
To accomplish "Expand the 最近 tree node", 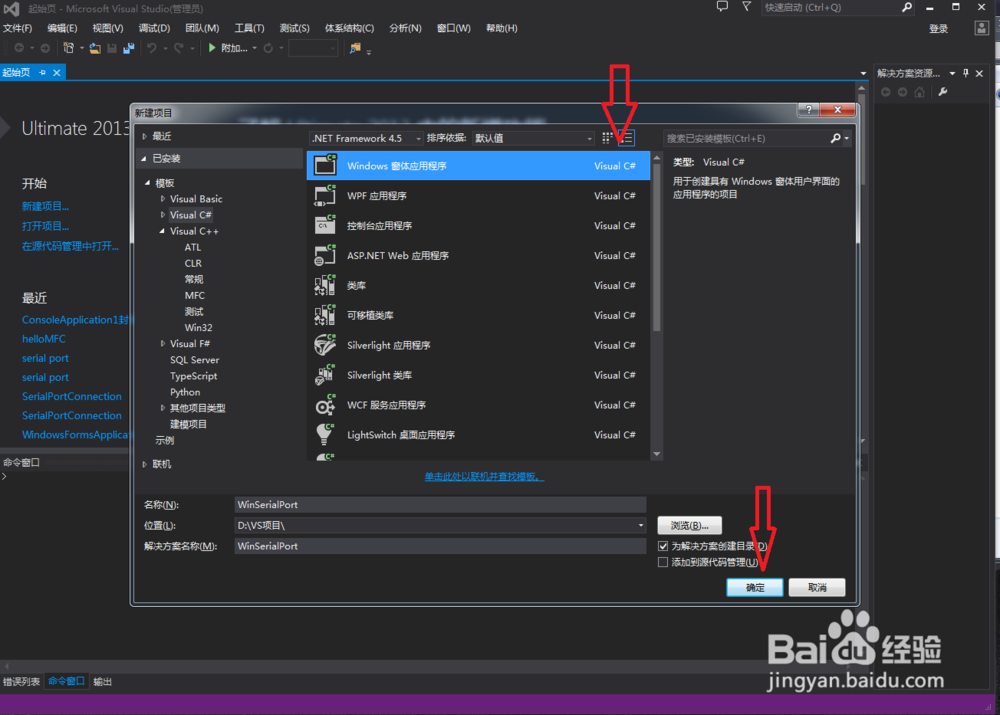I will tap(145, 136).
